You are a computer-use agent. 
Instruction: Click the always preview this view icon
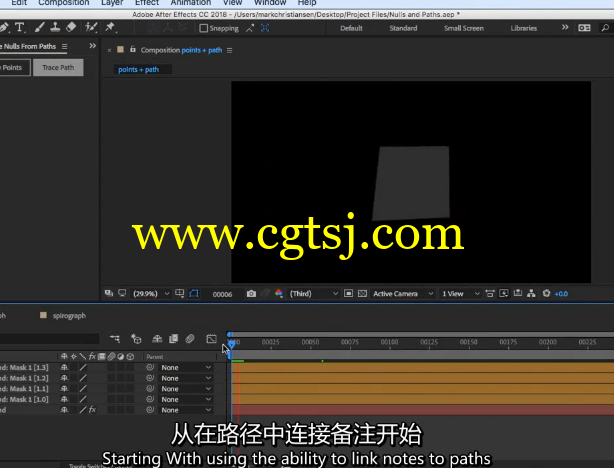(x=109, y=293)
